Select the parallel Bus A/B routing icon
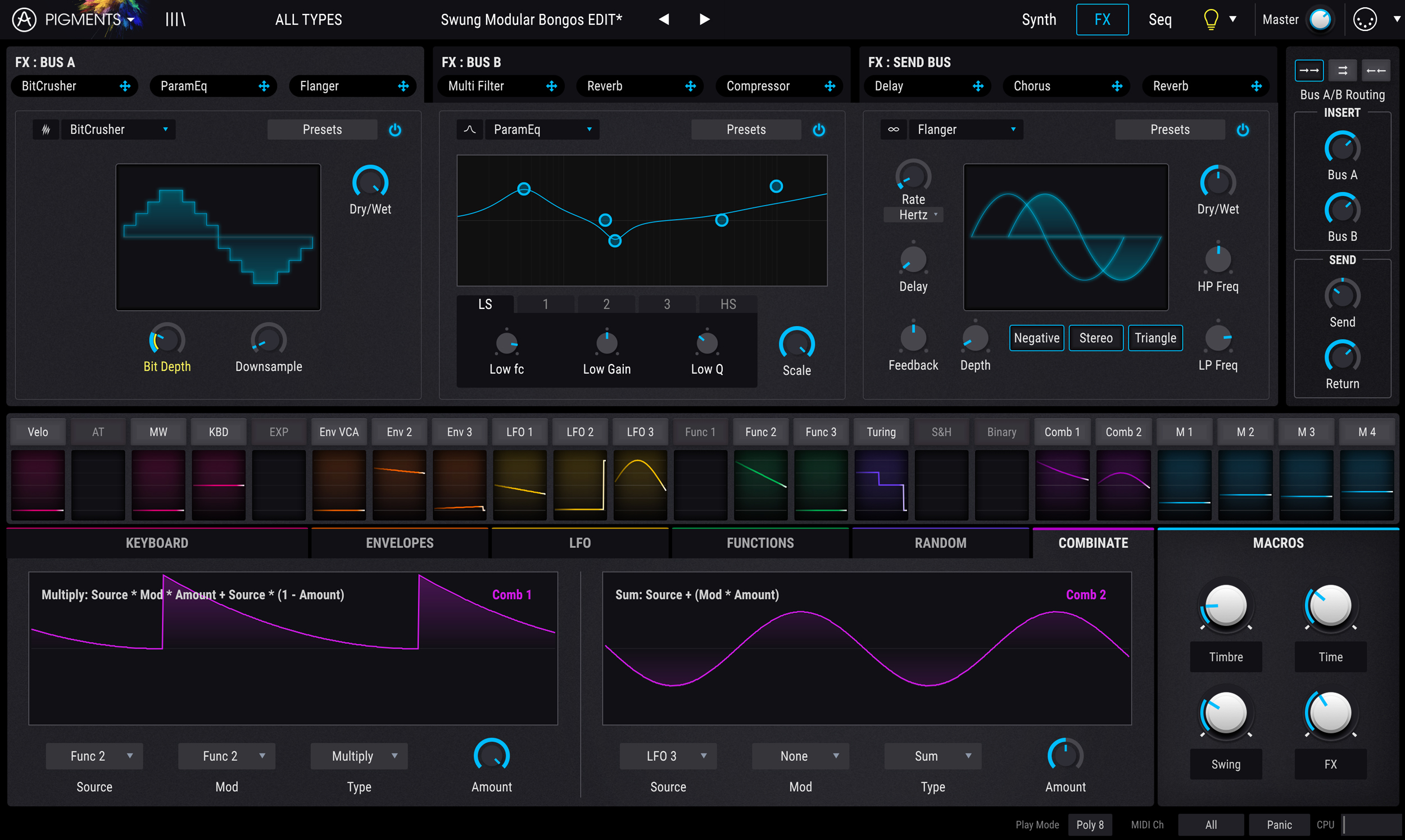 coord(1342,71)
